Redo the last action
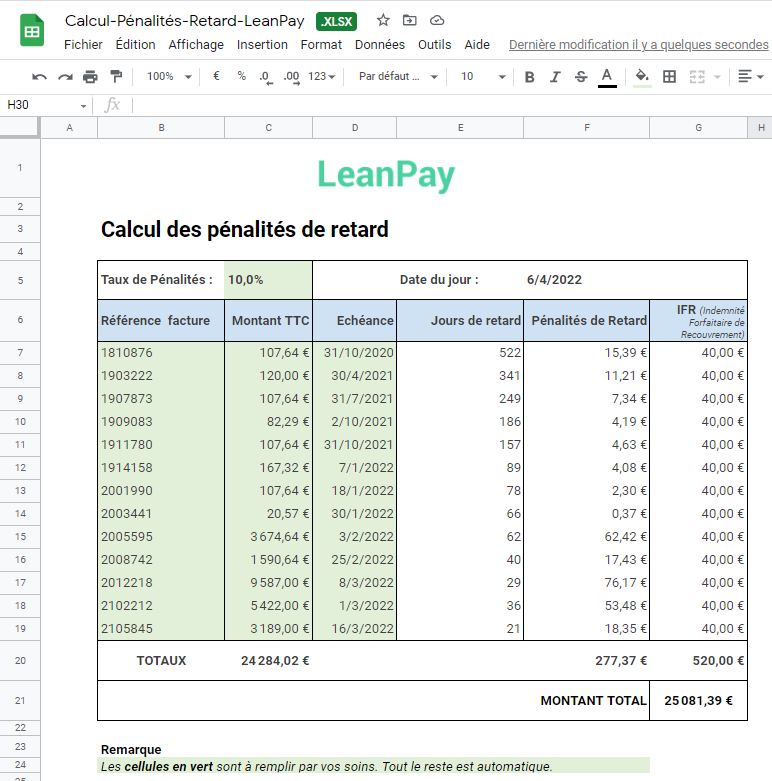 (65, 77)
